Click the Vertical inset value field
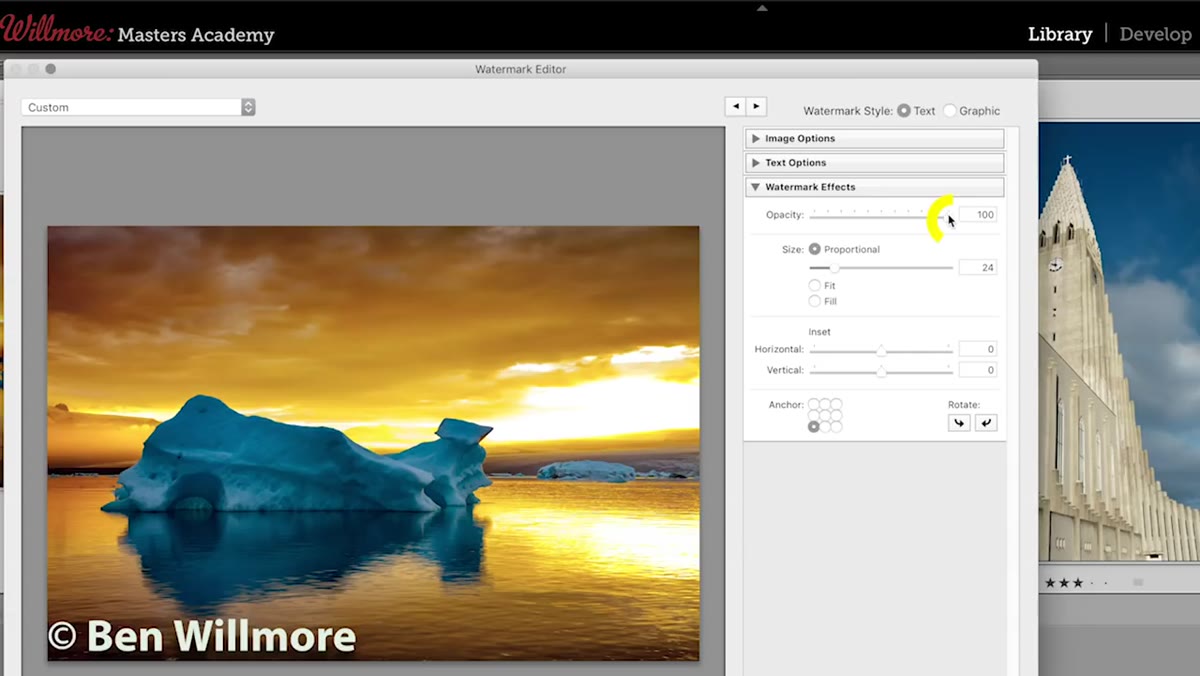Viewport: 1200px width, 676px height. click(978, 370)
